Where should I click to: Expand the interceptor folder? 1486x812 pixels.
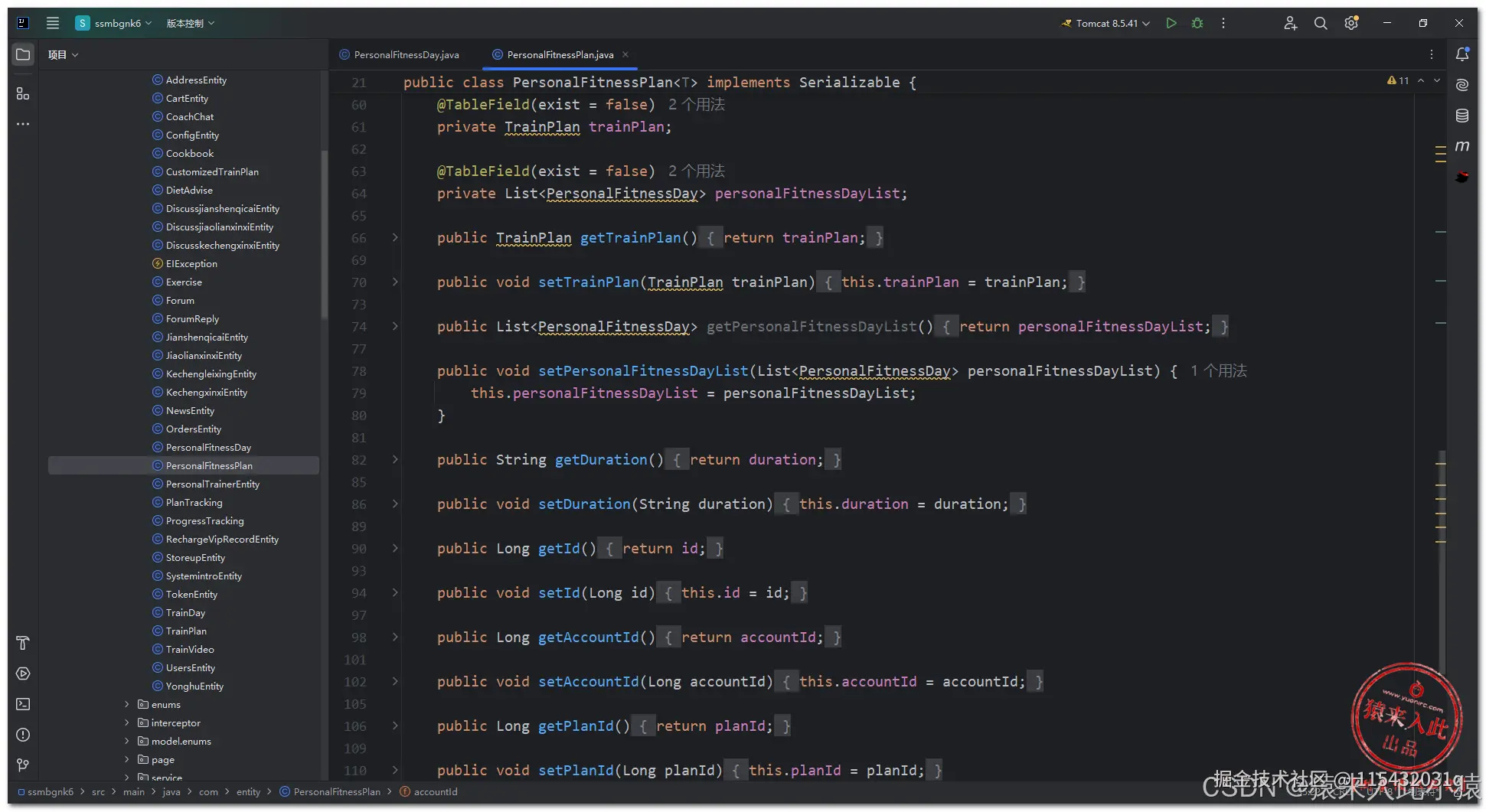[x=127, y=722]
